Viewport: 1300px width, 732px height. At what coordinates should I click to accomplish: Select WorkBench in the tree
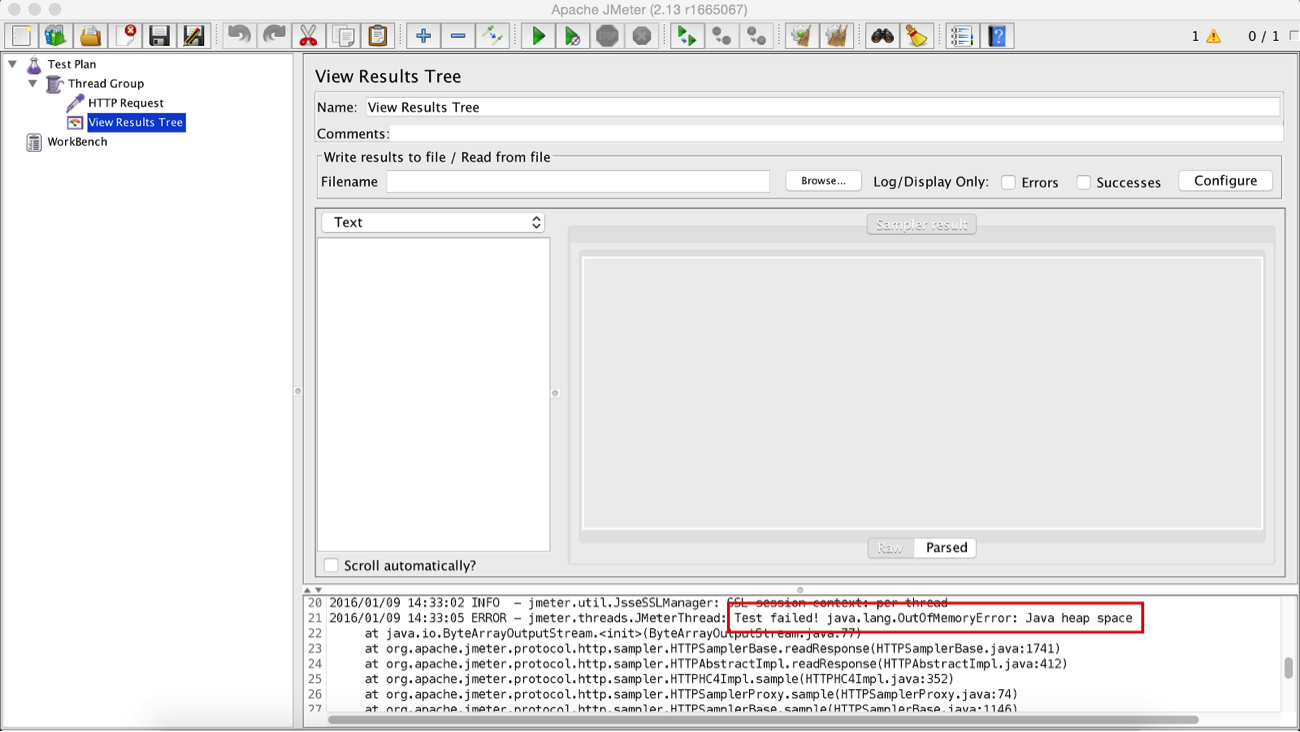(x=77, y=142)
